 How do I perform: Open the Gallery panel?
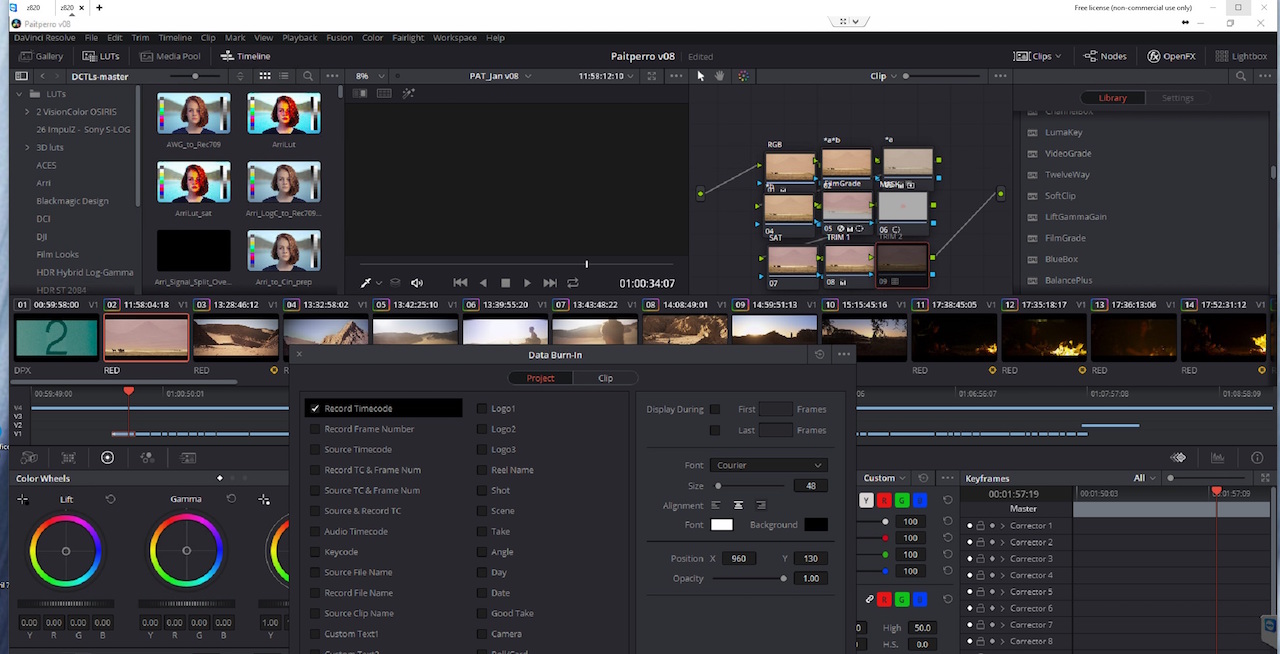point(41,56)
